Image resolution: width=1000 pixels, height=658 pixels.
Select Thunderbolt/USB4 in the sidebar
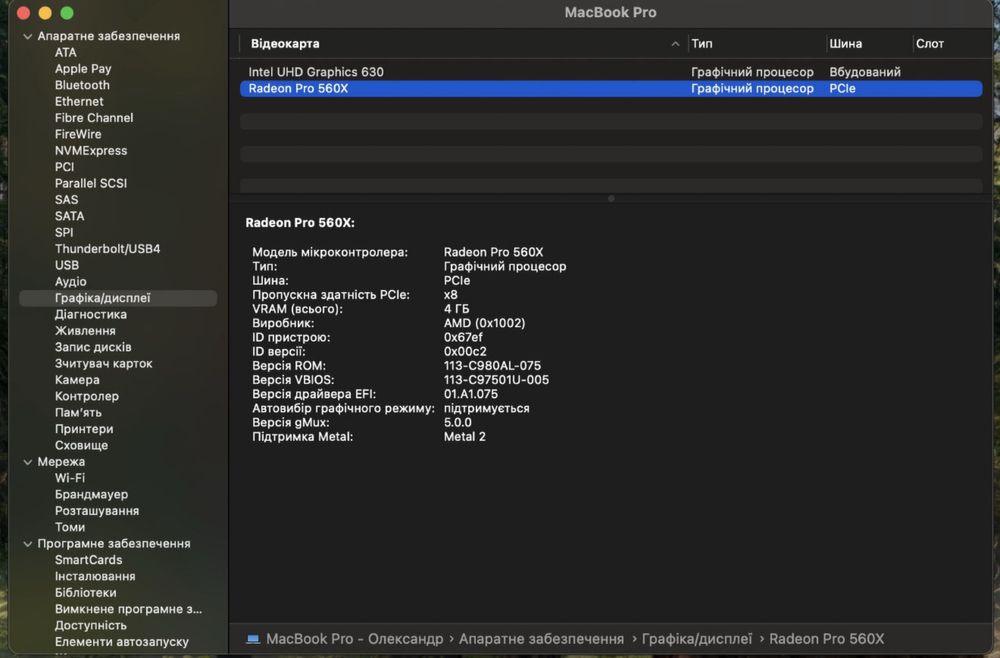[x=107, y=249]
